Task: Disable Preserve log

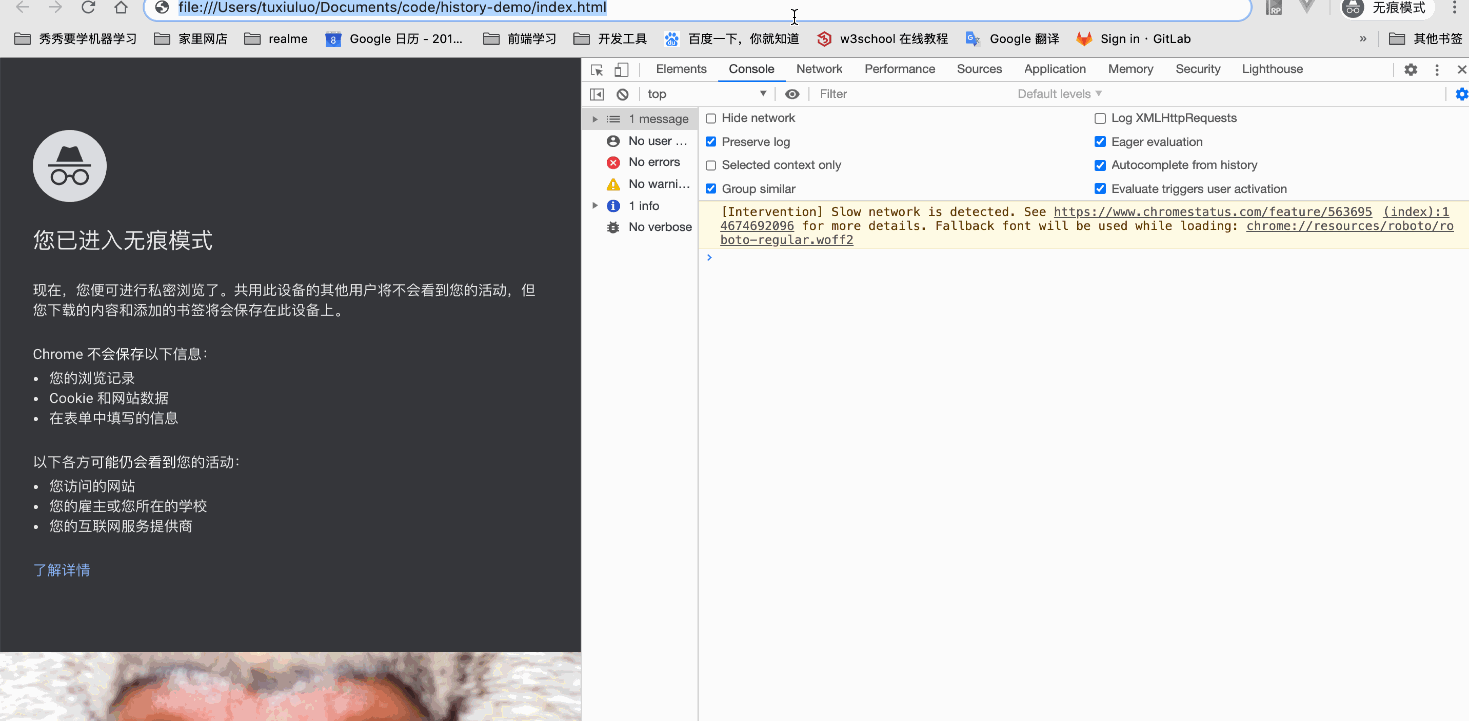Action: coord(711,141)
